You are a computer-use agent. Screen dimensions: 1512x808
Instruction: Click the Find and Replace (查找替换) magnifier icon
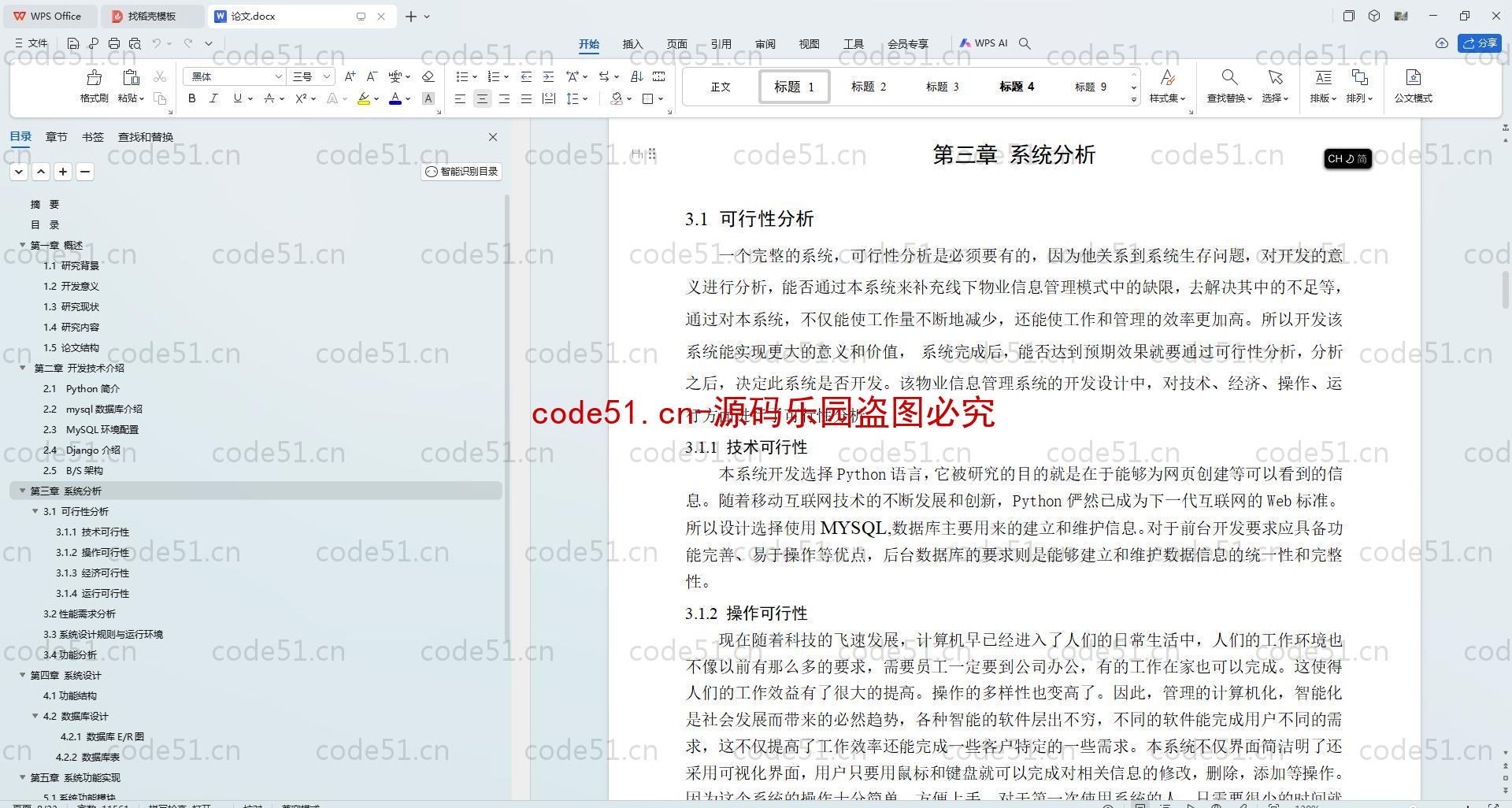[1229, 77]
